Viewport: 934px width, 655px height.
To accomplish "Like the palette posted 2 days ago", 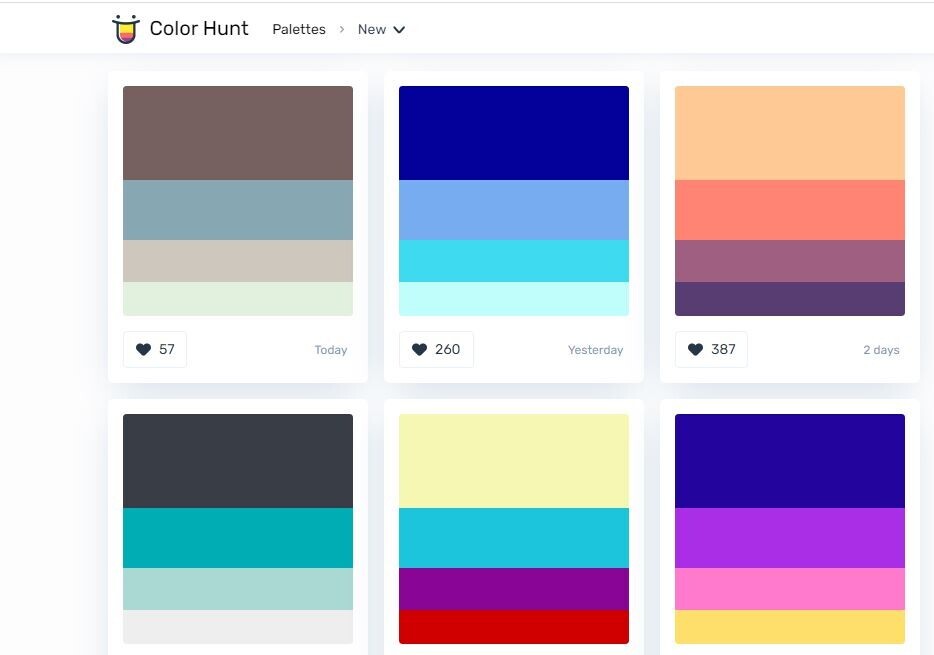I will point(711,350).
